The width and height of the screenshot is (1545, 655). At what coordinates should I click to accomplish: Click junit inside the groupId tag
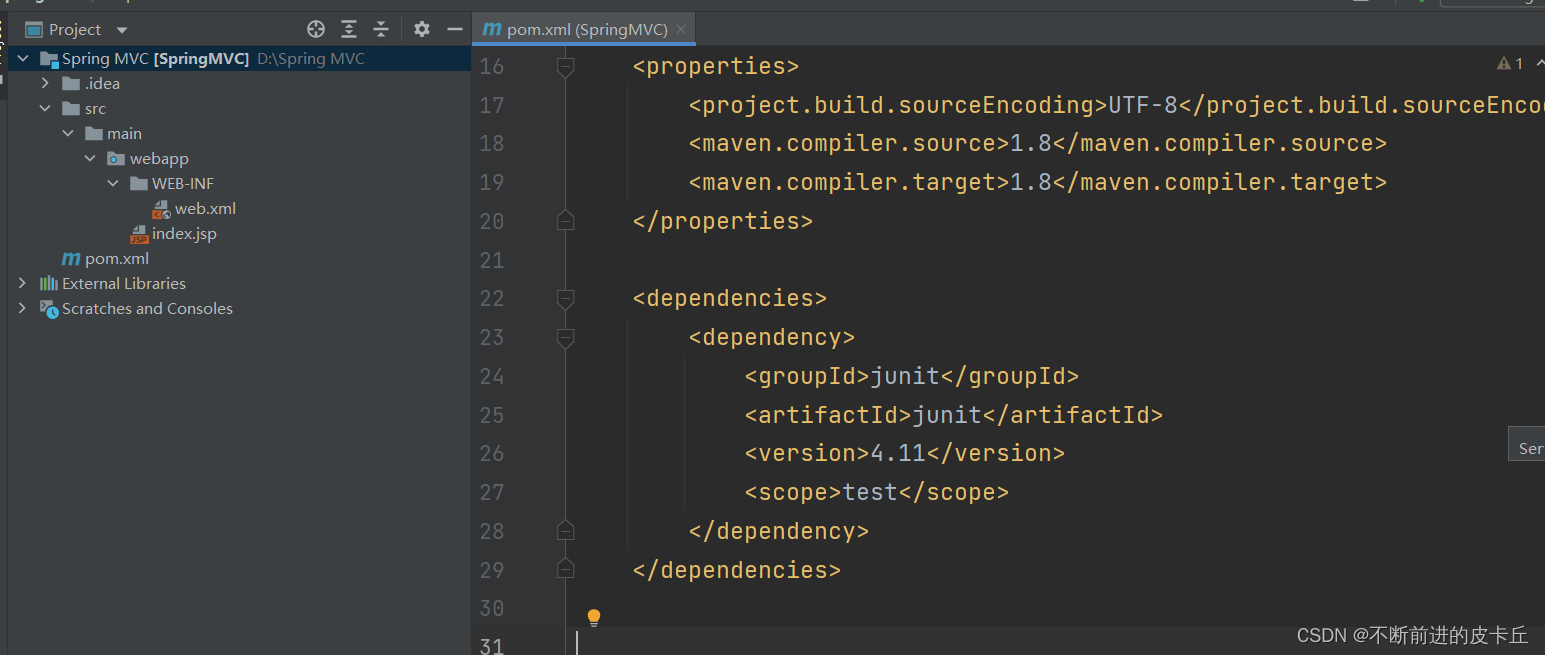tap(905, 376)
